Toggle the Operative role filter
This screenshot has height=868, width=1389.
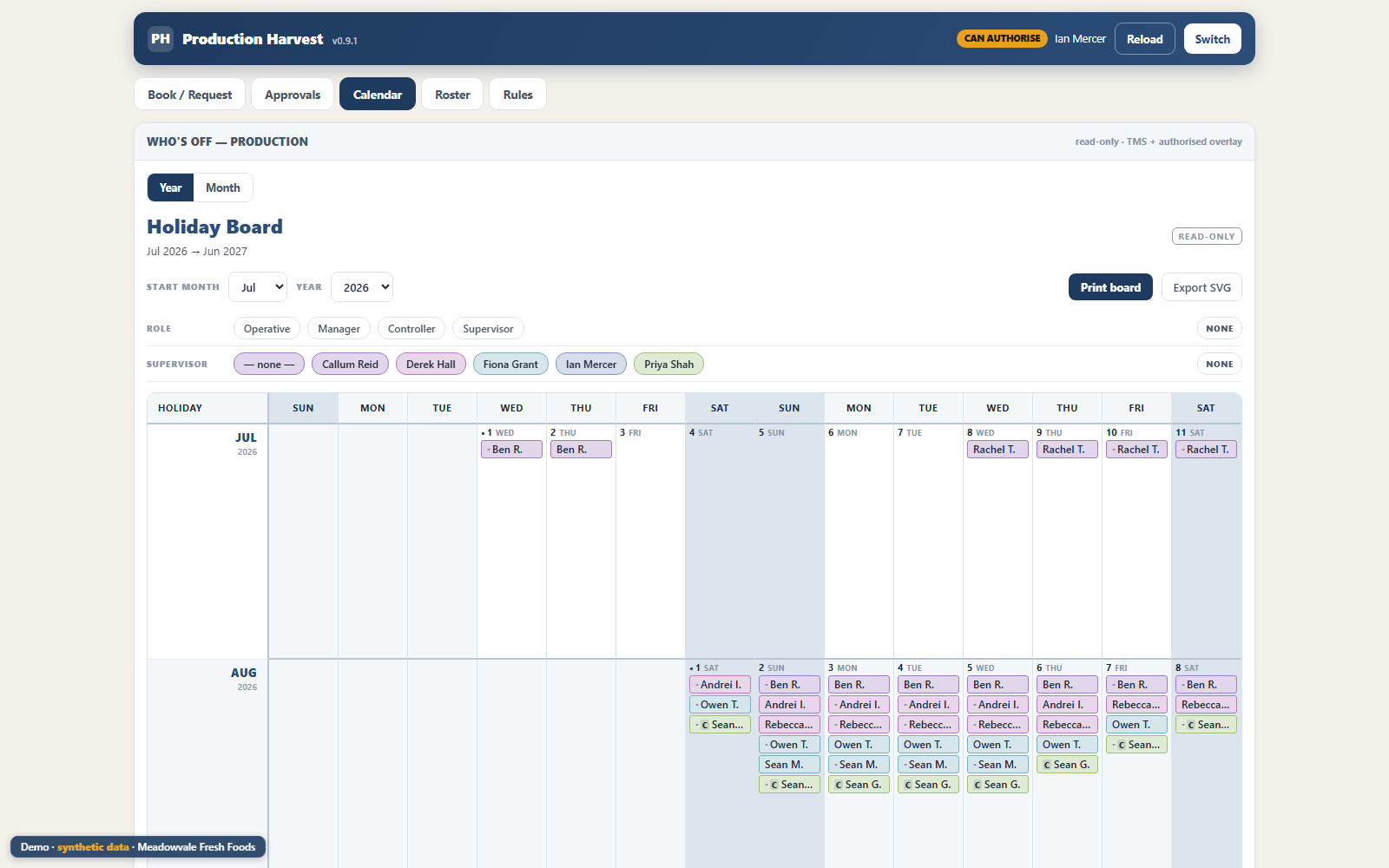tap(267, 329)
